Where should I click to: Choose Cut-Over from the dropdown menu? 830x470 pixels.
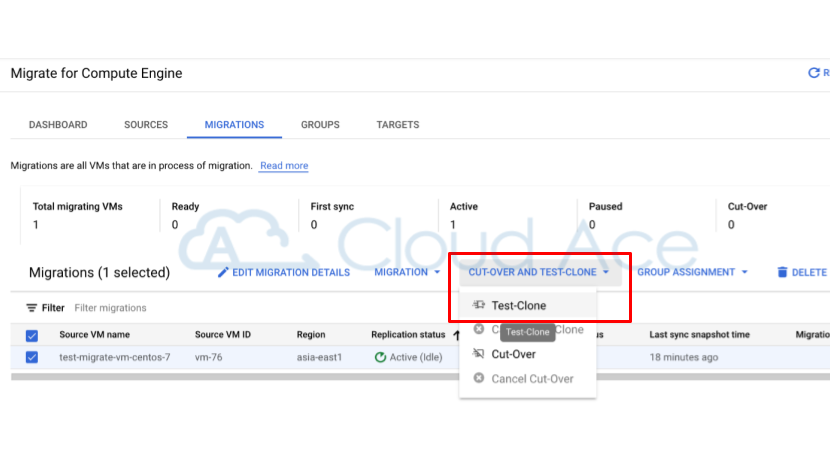tap(528, 354)
